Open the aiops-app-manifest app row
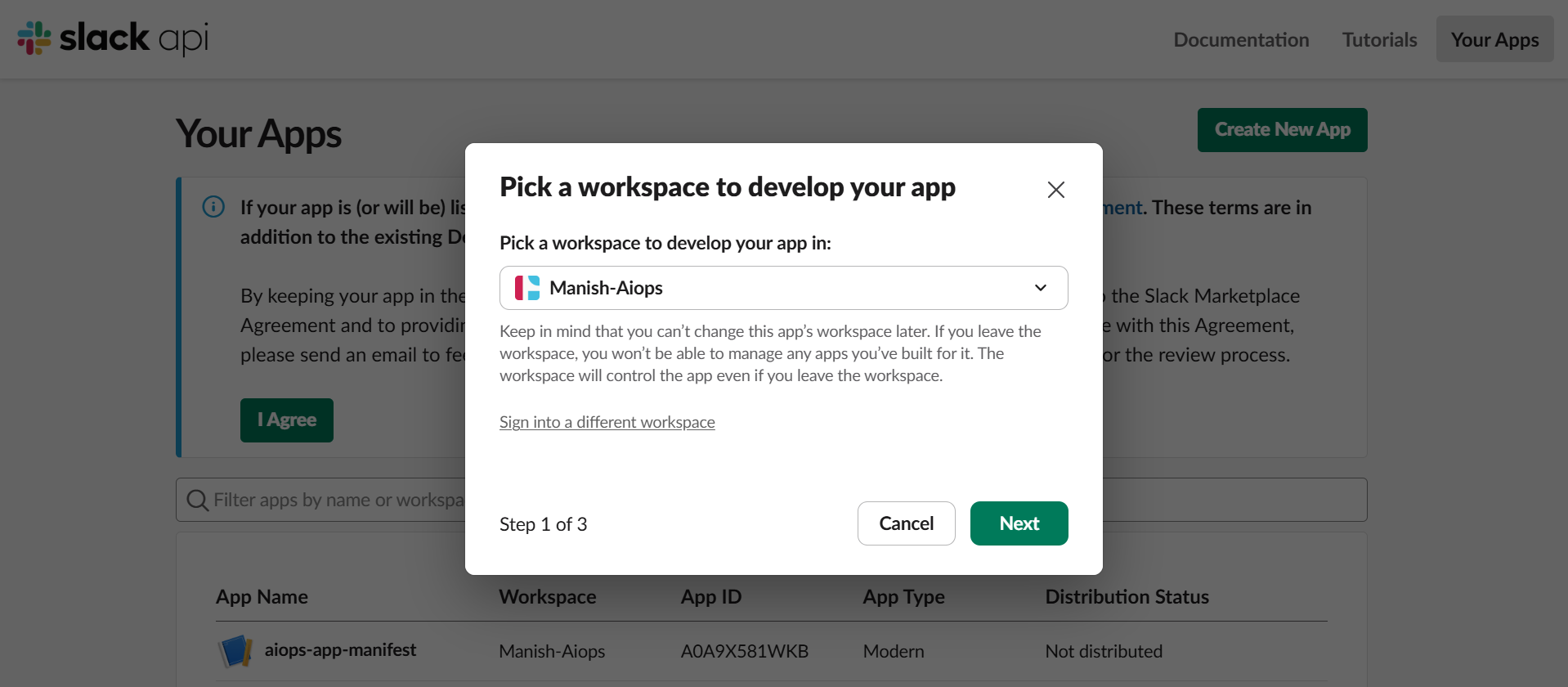The image size is (1568, 687). (771, 651)
